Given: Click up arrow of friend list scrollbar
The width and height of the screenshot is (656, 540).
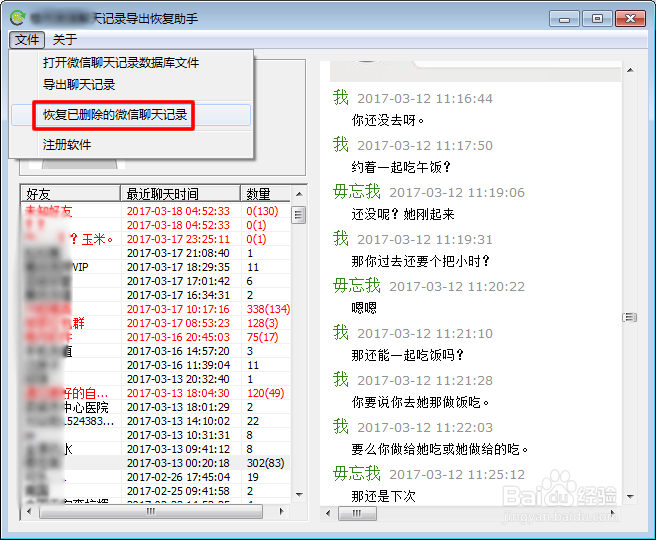Looking at the screenshot, I should coord(299,194).
